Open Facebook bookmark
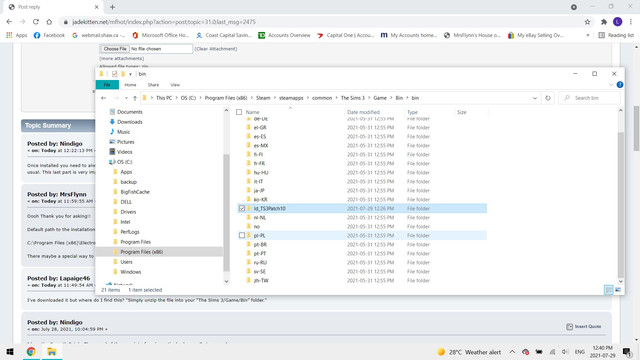This screenshot has height=360, width=640. point(49,35)
